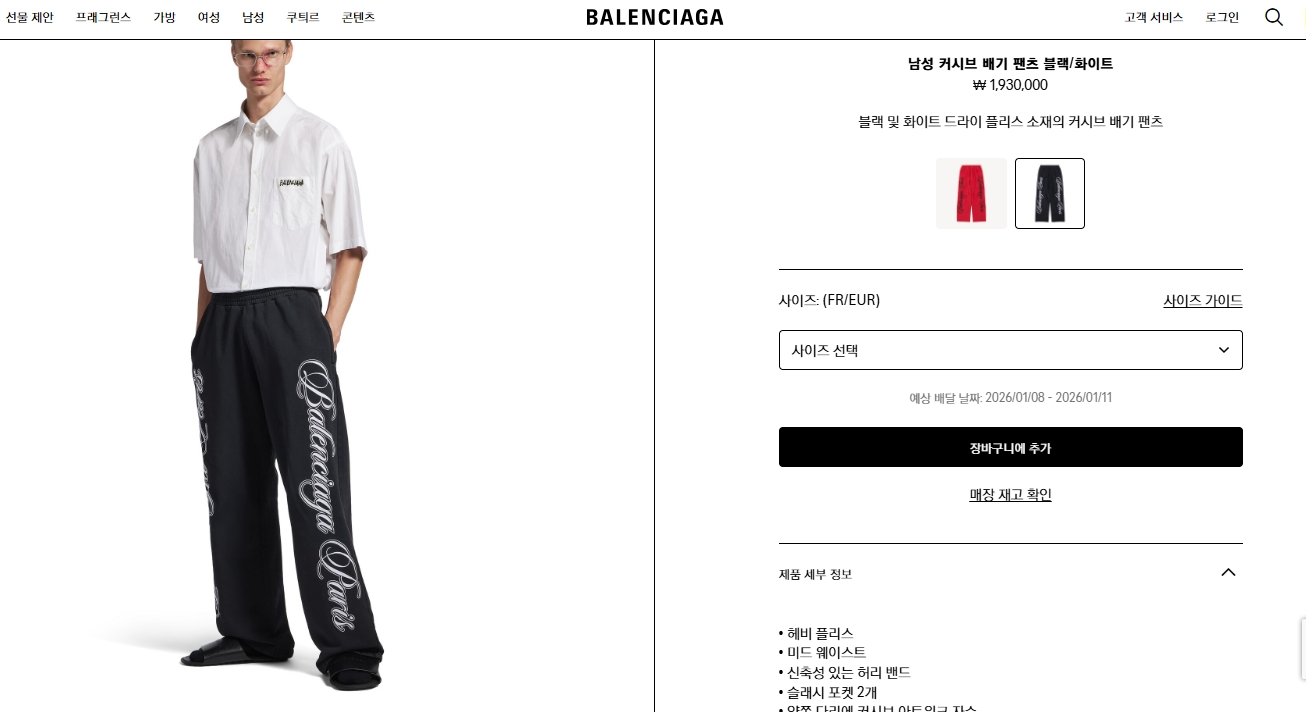Open the 쿠튀르 menu
Screen dimensions: 1306x712
(x=303, y=17)
